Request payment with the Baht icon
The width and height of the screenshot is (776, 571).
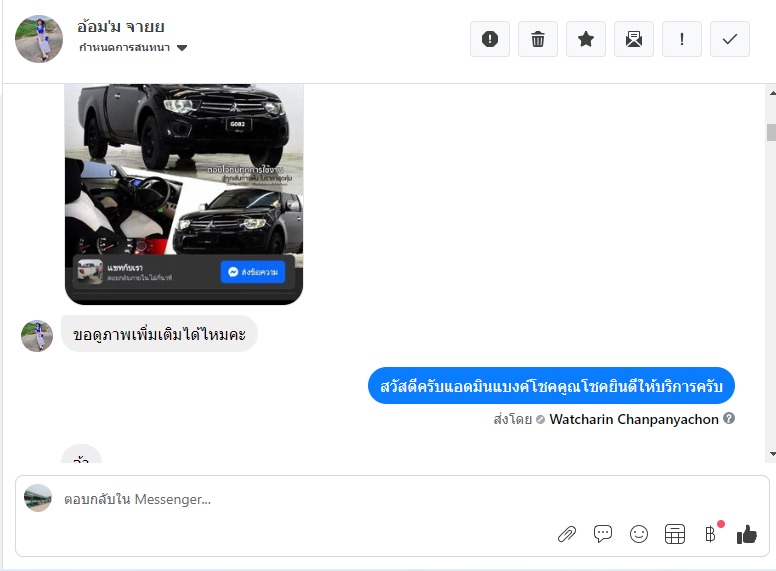click(x=711, y=534)
